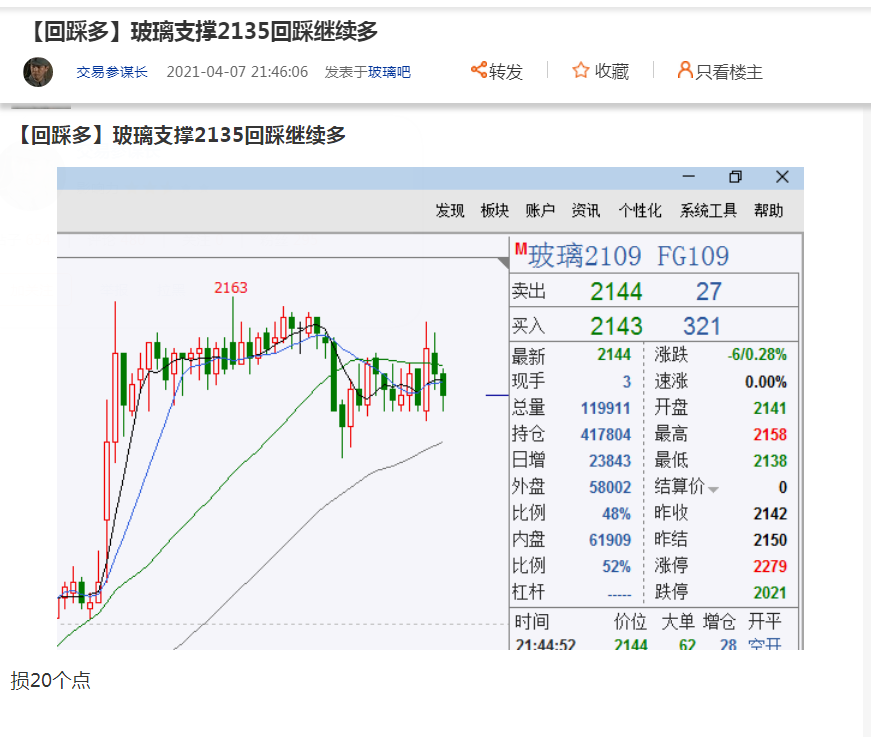Click the 转发 share icon
Viewport: 871px width, 737px height.
479,70
